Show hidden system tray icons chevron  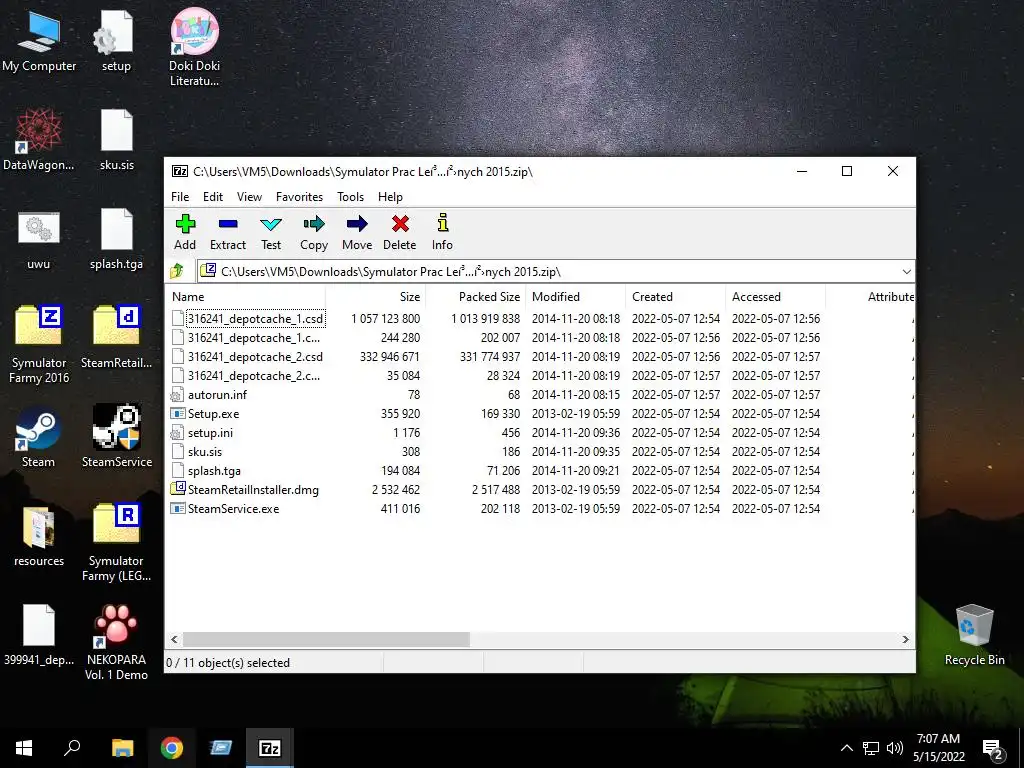[x=846, y=748]
